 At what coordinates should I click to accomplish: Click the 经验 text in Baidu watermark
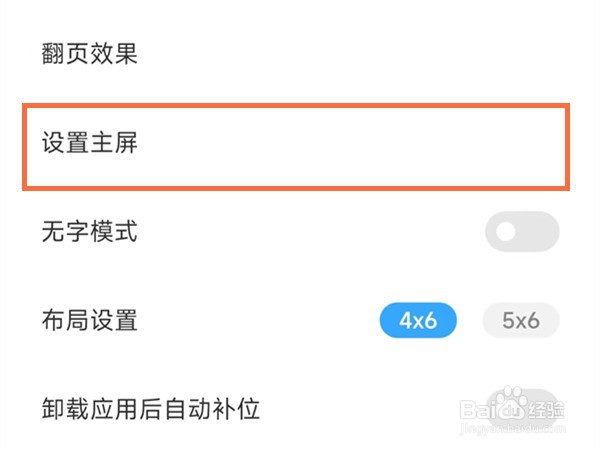[x=546, y=410]
